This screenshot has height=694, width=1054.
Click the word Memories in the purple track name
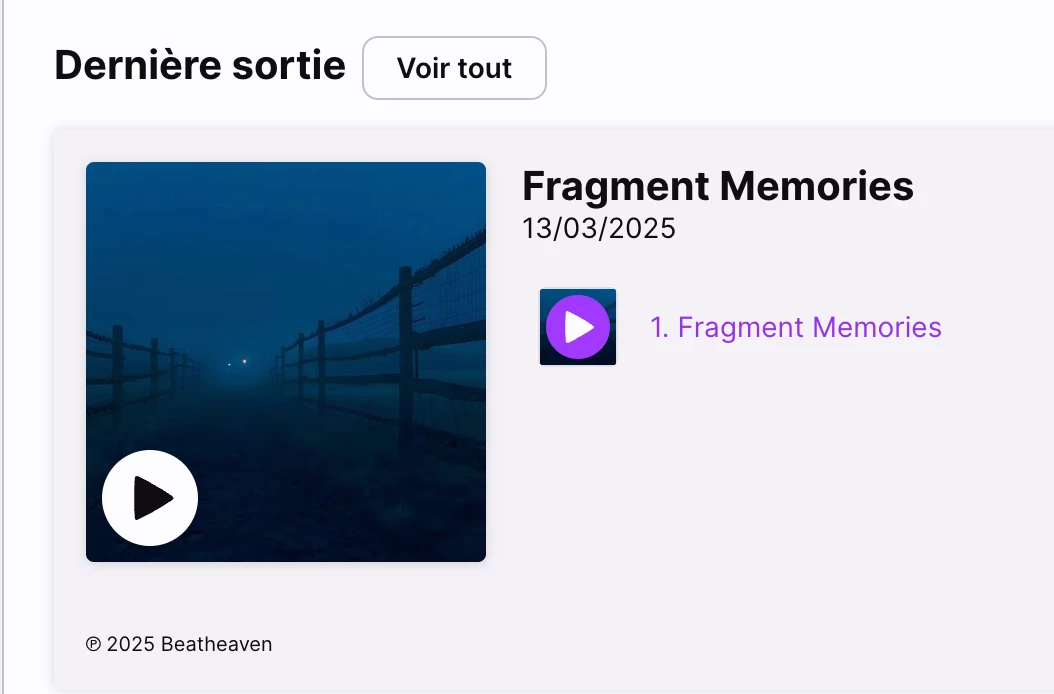[877, 327]
